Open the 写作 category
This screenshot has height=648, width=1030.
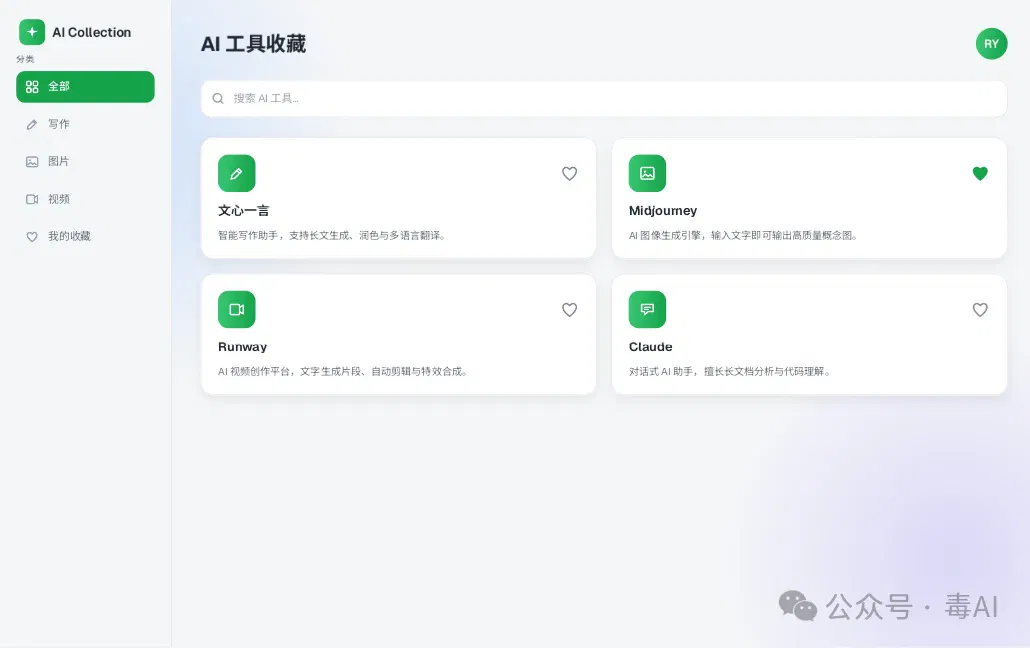click(85, 124)
